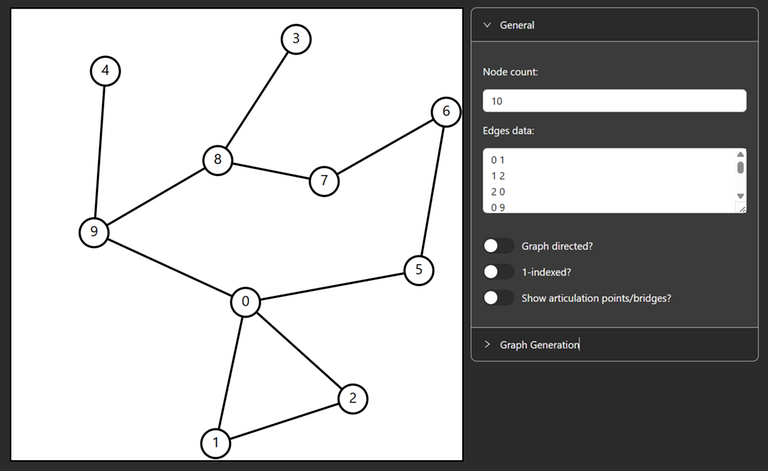Click the textarea resize grip corner
This screenshot has height=471, width=768.
[742, 209]
